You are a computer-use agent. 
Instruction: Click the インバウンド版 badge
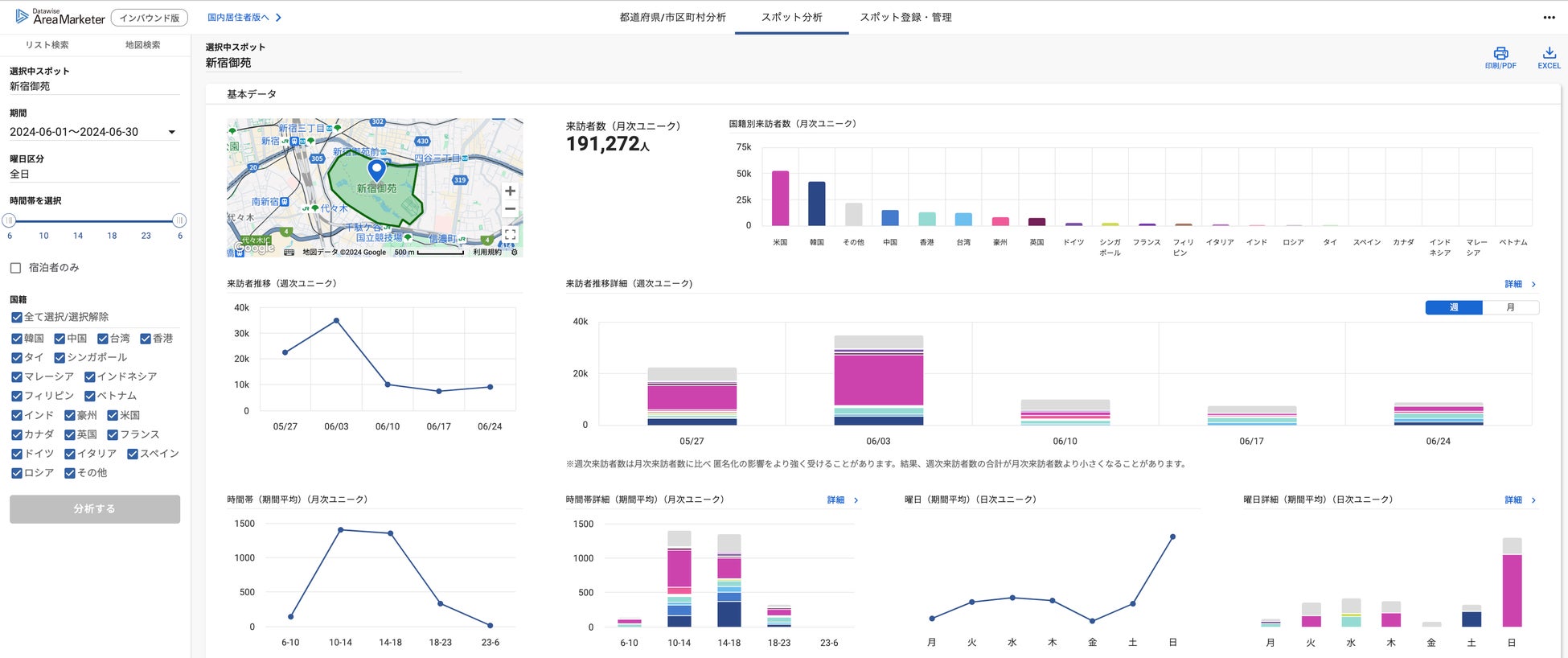[x=149, y=18]
